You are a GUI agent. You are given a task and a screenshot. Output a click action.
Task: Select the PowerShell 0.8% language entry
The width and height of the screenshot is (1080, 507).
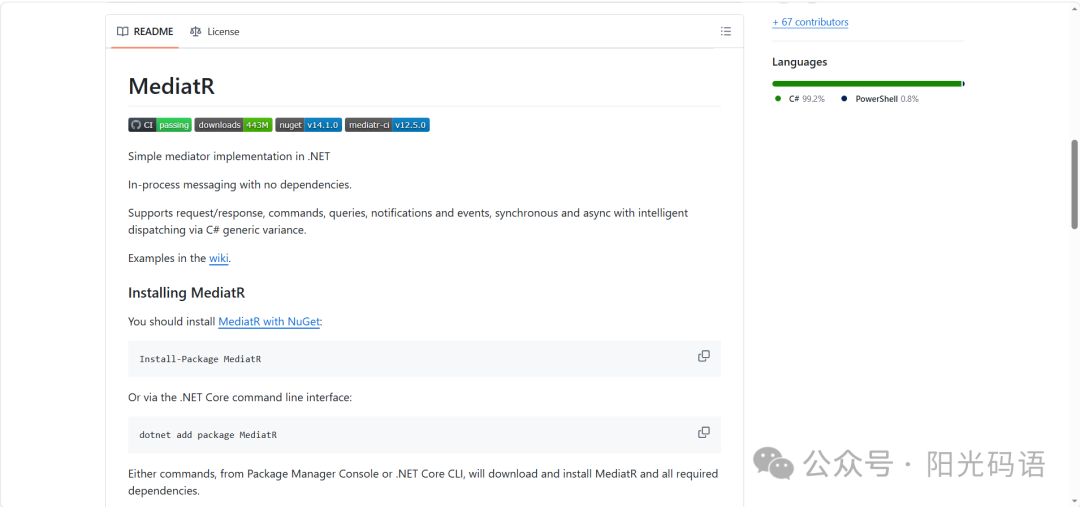[880, 99]
